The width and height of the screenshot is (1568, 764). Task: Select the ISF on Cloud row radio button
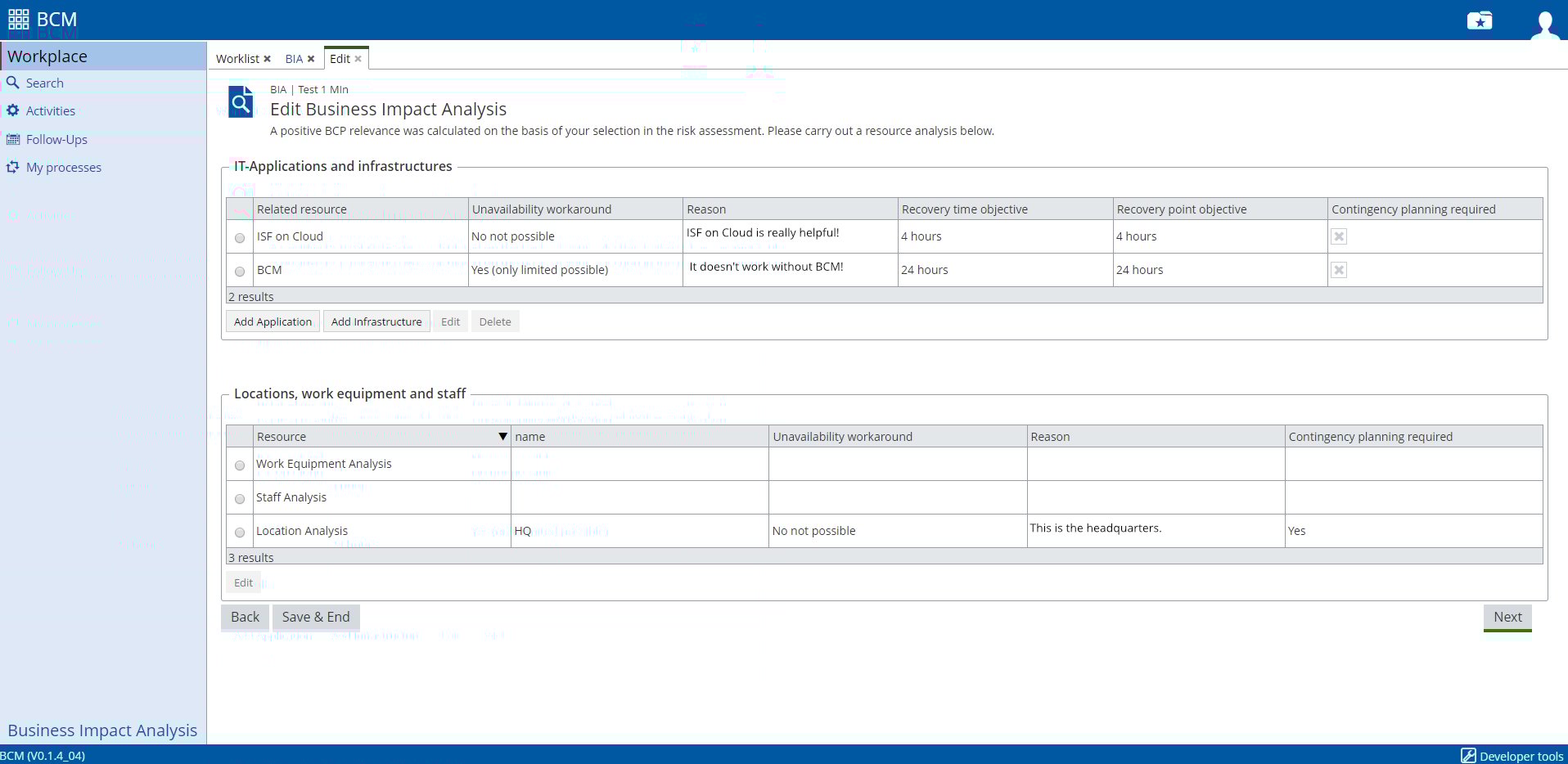(x=240, y=238)
